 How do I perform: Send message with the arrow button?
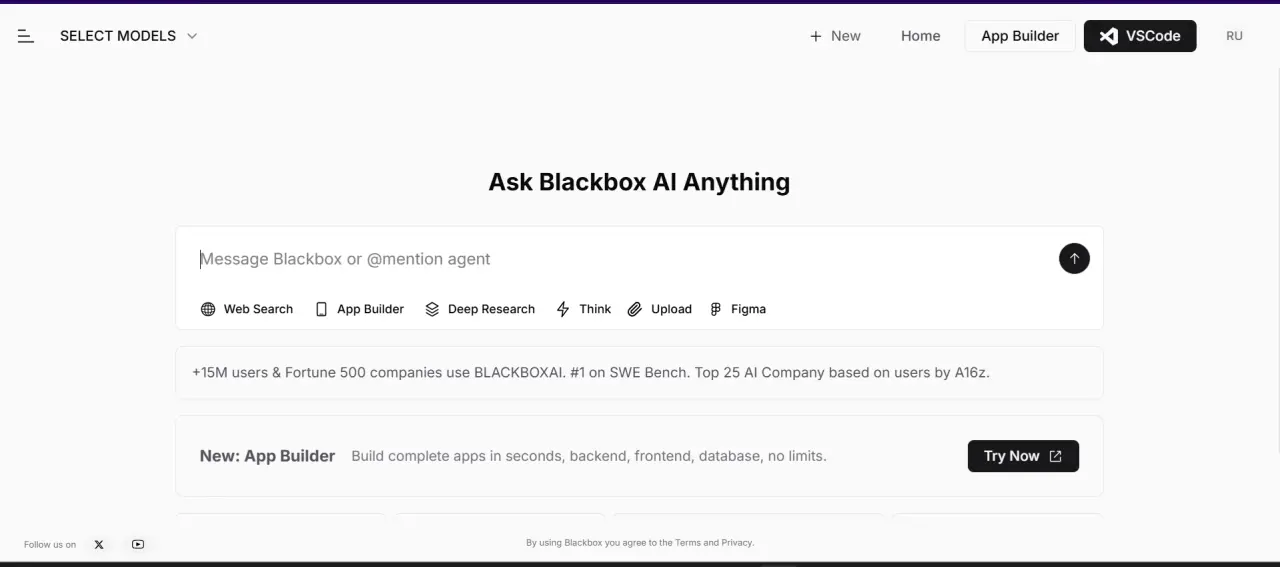coord(1074,259)
